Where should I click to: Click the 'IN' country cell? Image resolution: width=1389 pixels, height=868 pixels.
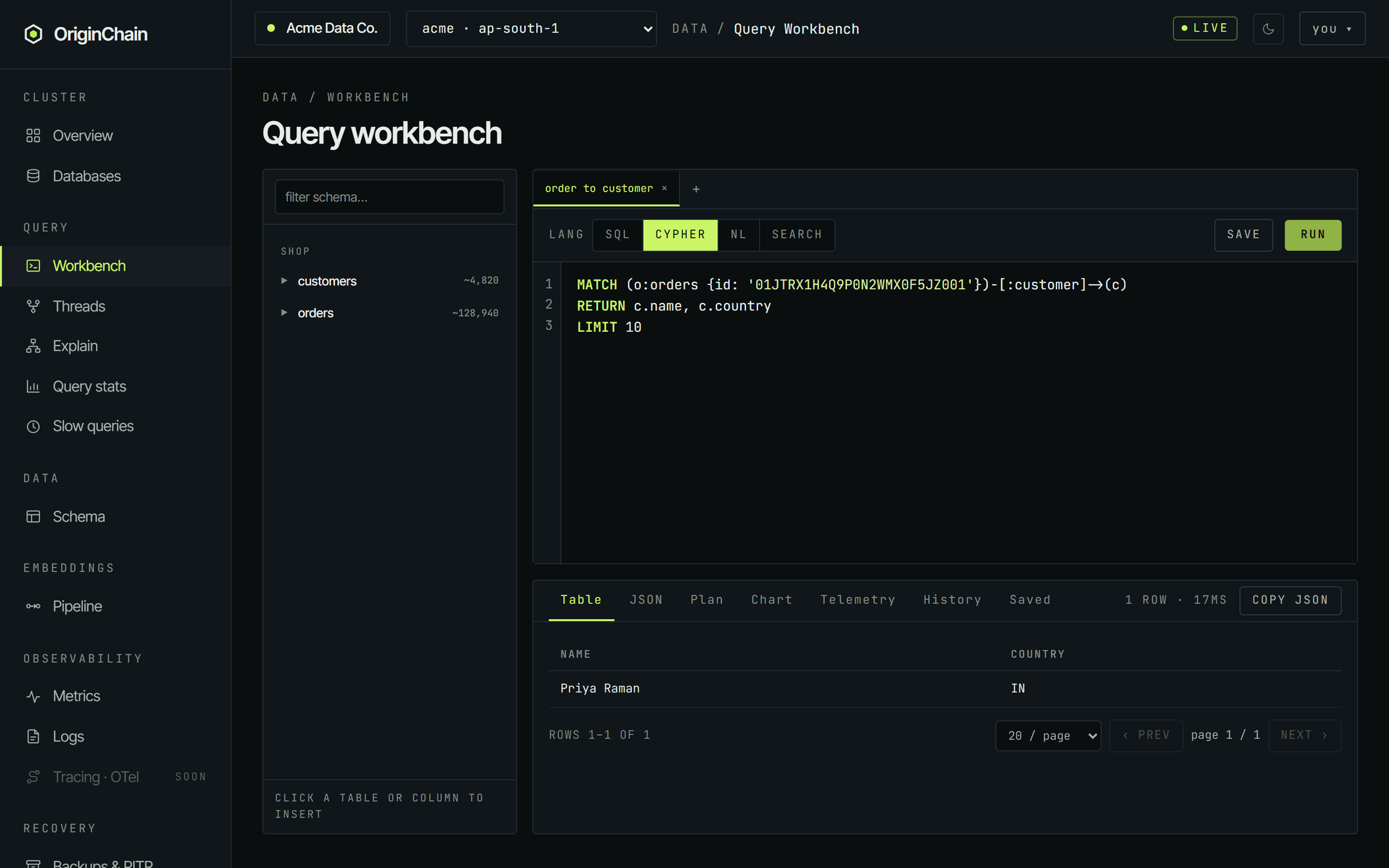[x=1017, y=689]
